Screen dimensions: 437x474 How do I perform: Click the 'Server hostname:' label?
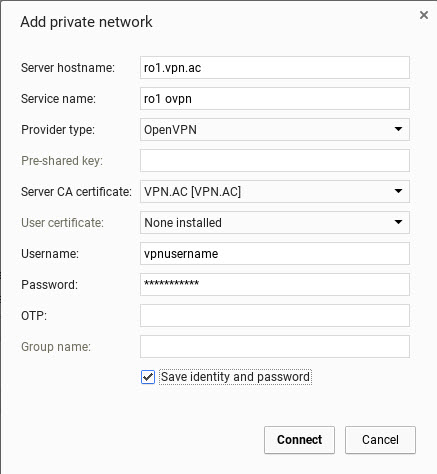68,68
